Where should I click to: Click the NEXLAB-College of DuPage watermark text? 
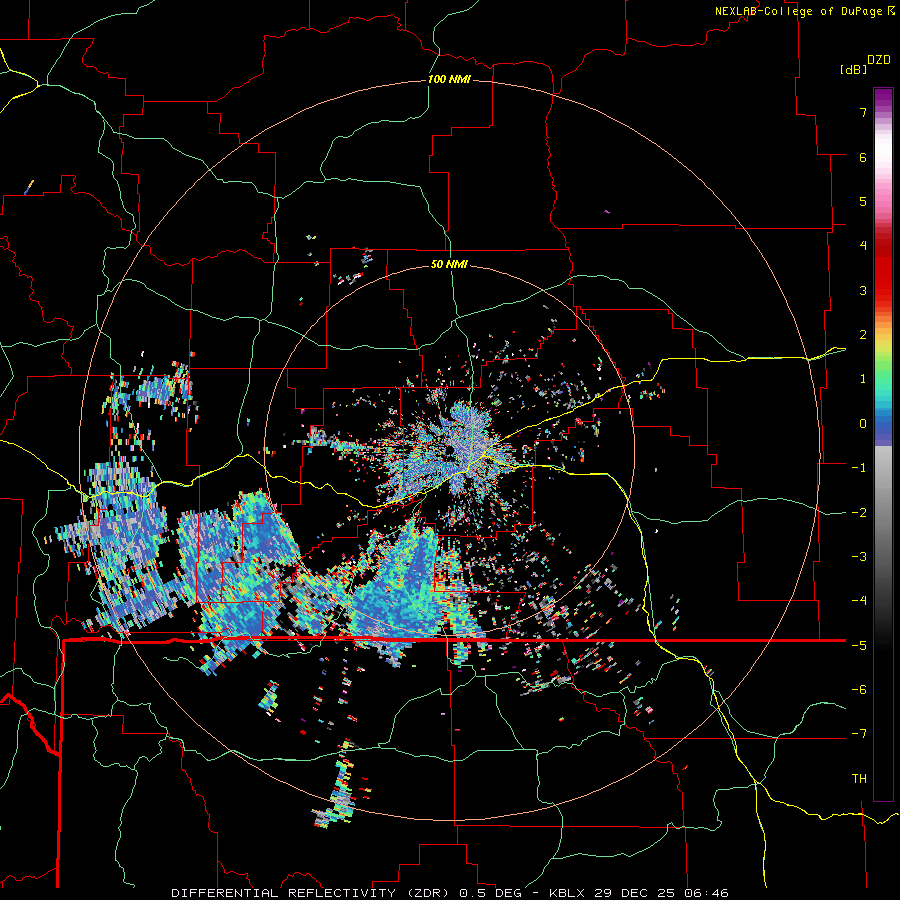798,11
